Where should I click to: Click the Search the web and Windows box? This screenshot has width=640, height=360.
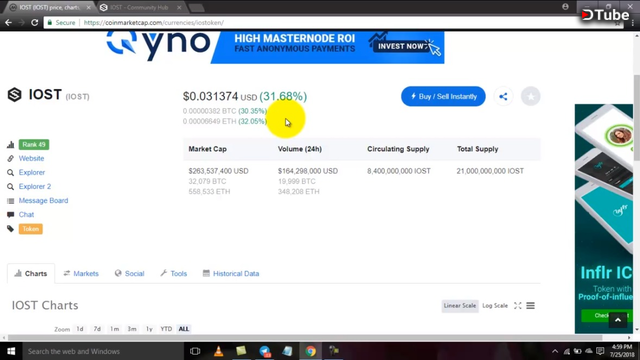pyautogui.click(x=102, y=351)
